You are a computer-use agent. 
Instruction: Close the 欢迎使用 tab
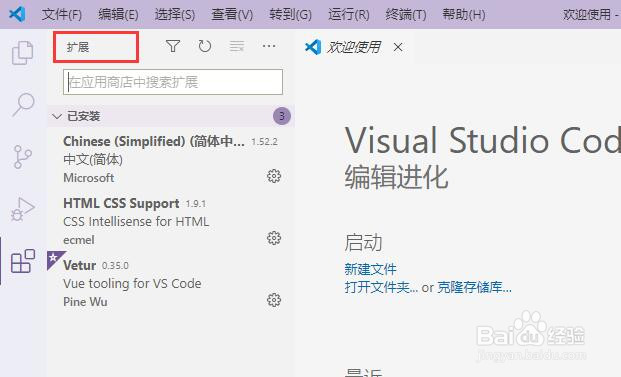click(x=398, y=48)
